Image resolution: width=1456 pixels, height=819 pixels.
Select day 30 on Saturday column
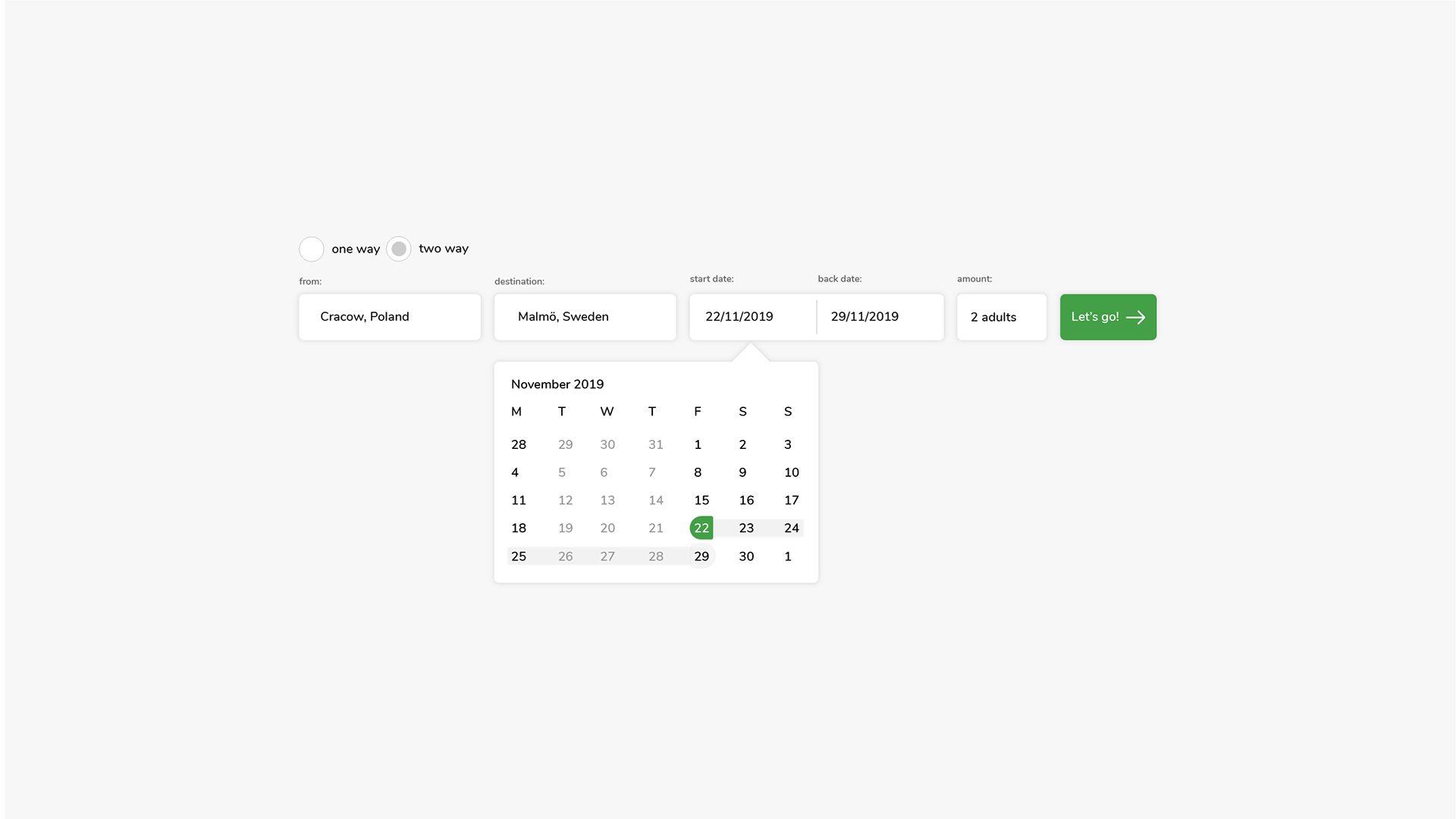tap(746, 557)
